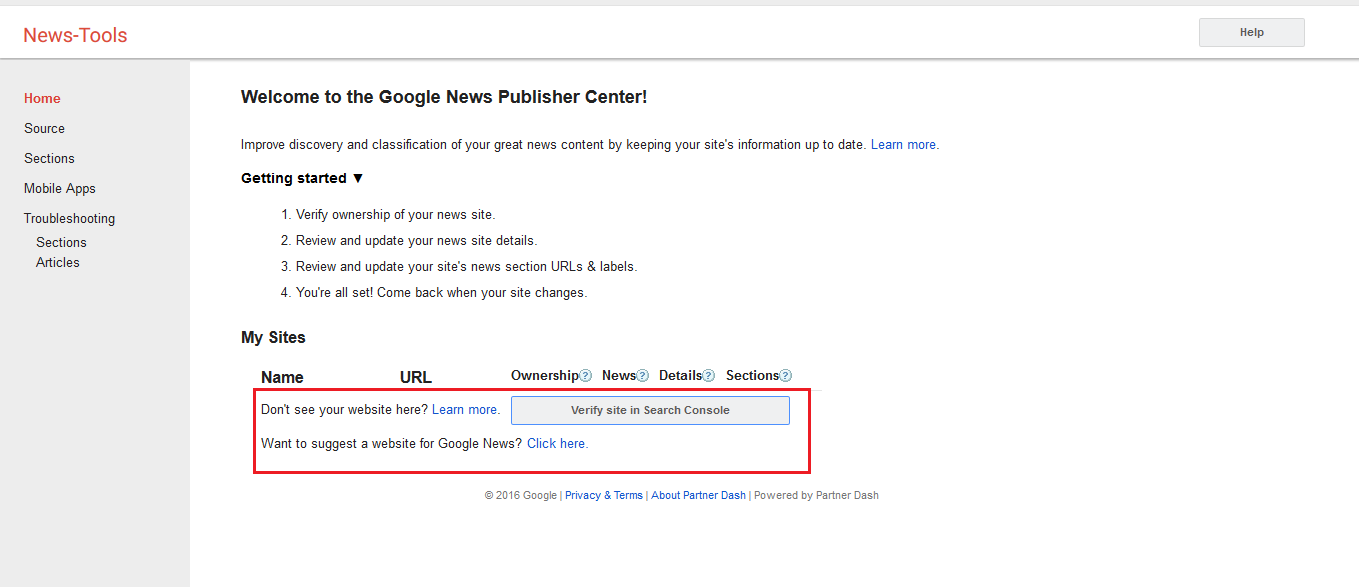Select Mobile Apps in the sidebar

[60, 188]
